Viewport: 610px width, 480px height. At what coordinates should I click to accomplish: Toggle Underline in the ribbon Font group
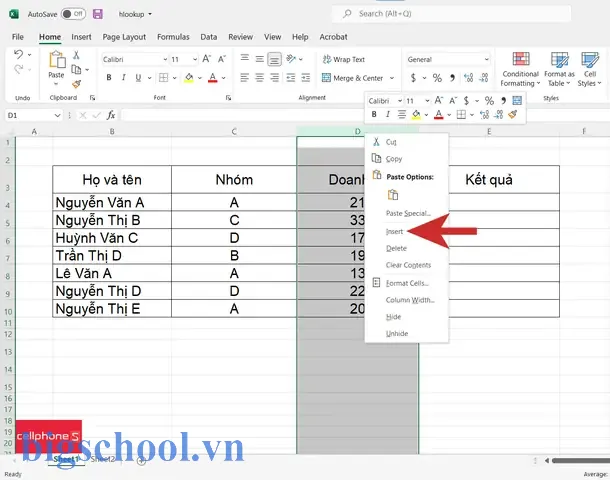tap(138, 78)
